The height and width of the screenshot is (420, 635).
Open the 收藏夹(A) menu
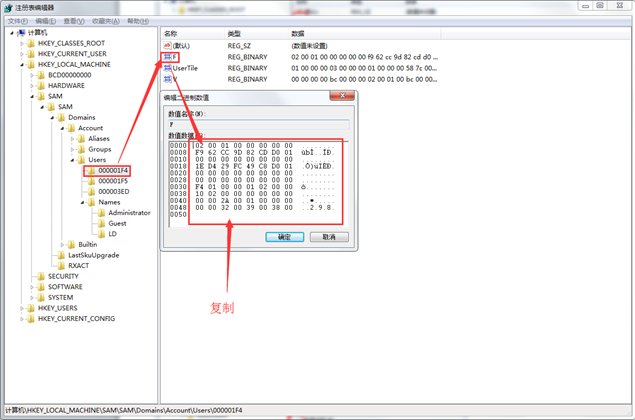105,21
